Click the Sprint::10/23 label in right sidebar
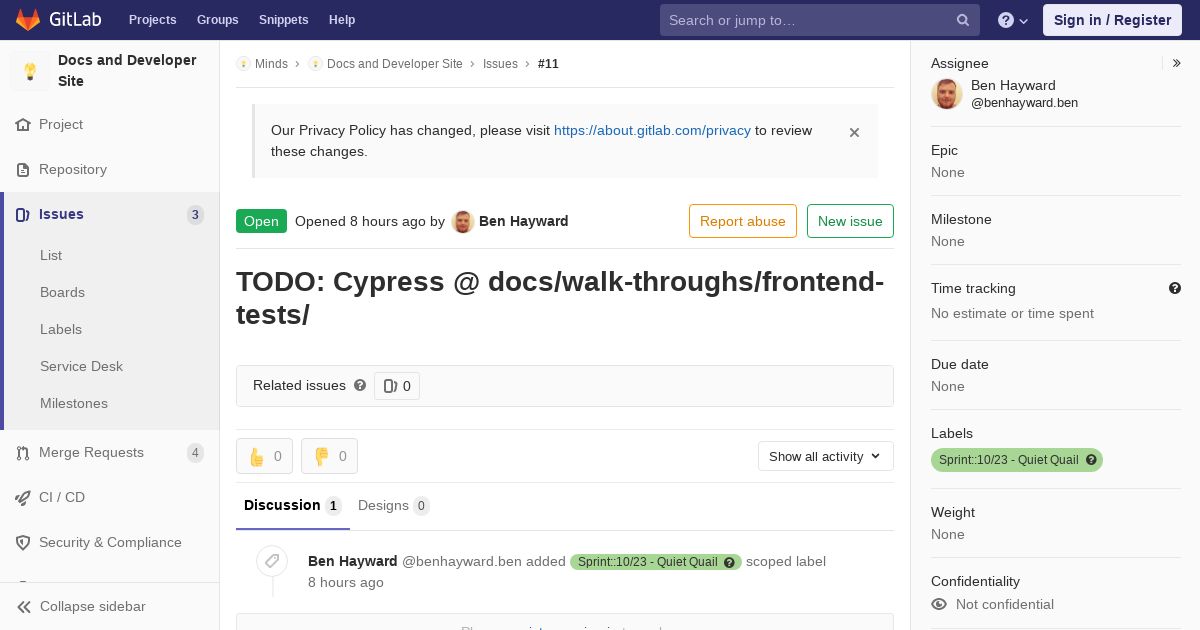 [x=1008, y=460]
